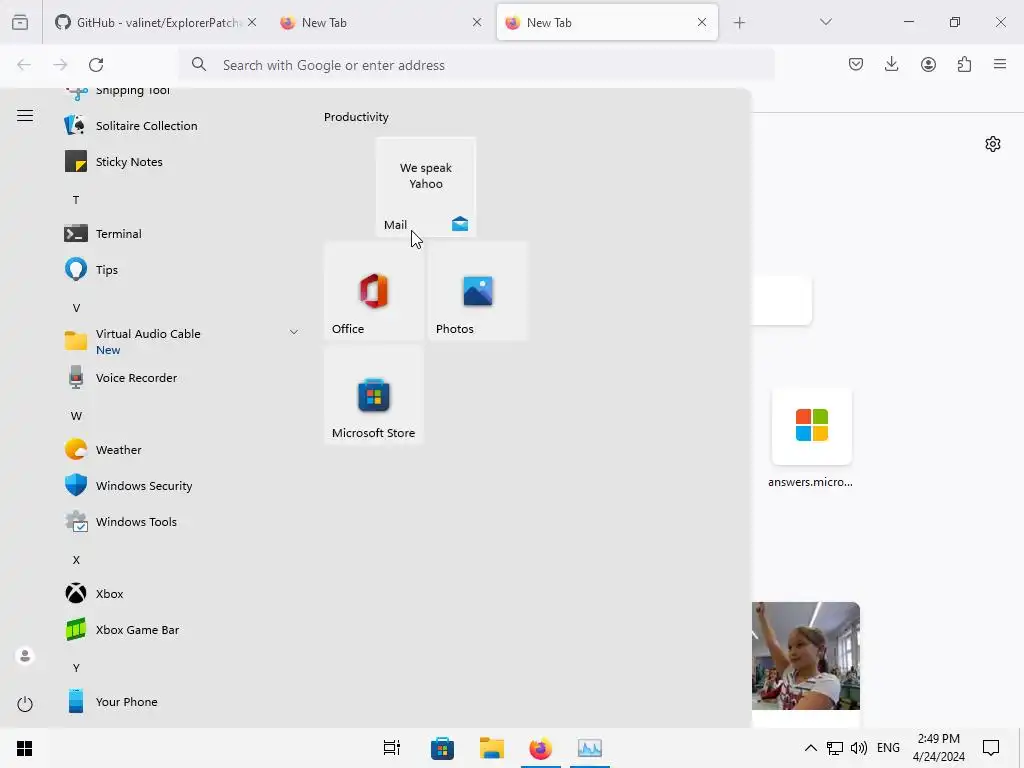Open new tab personalize settings gear
The width and height of the screenshot is (1024, 768).
coord(993,144)
